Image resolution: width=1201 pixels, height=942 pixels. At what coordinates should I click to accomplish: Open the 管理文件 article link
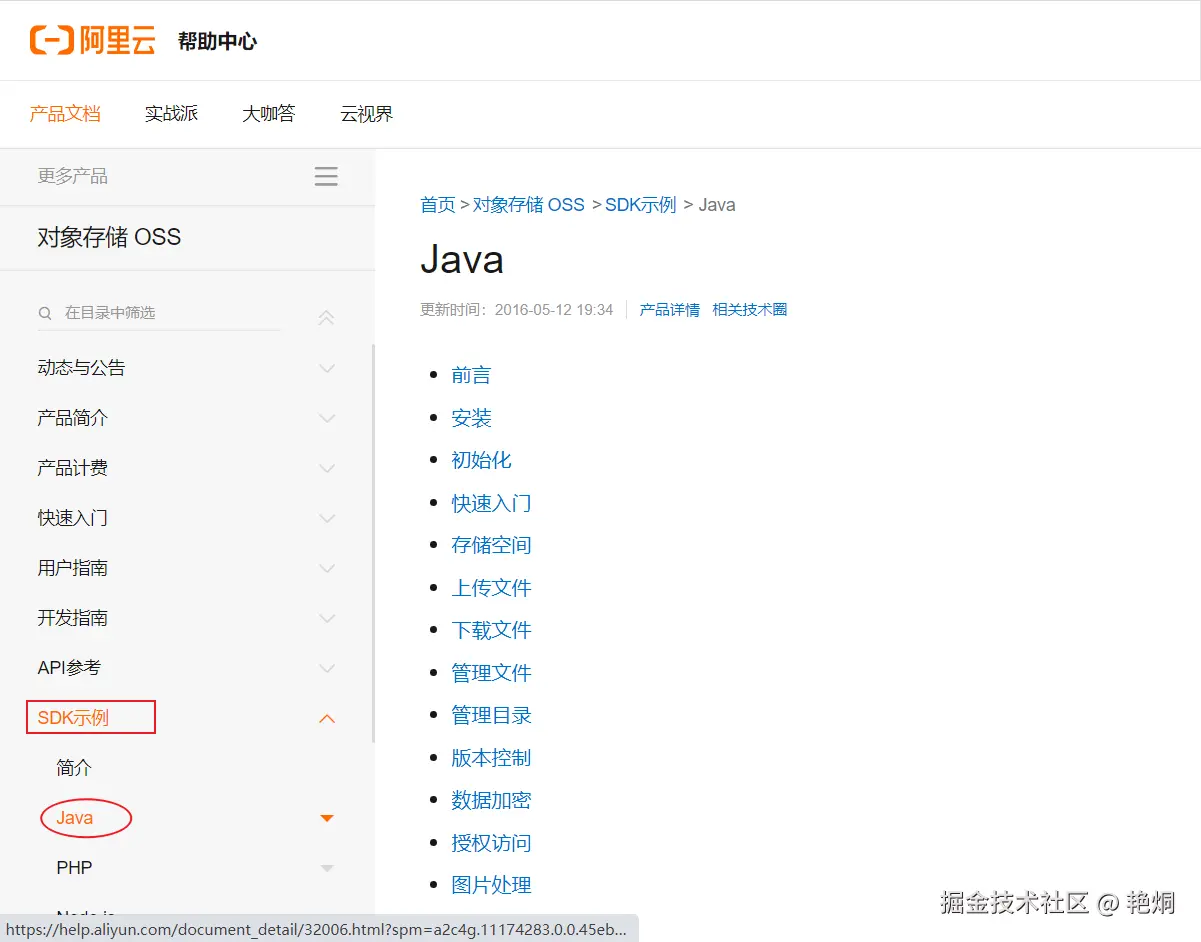[x=491, y=673]
